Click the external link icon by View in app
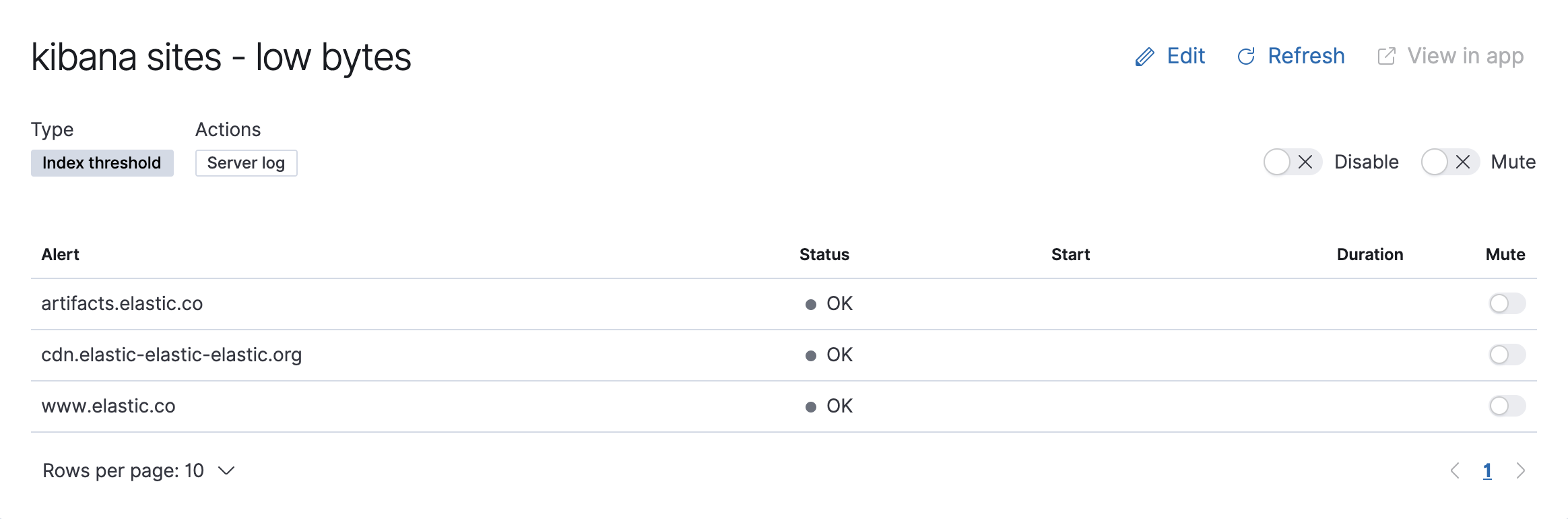The image size is (1568, 519). tap(1386, 57)
